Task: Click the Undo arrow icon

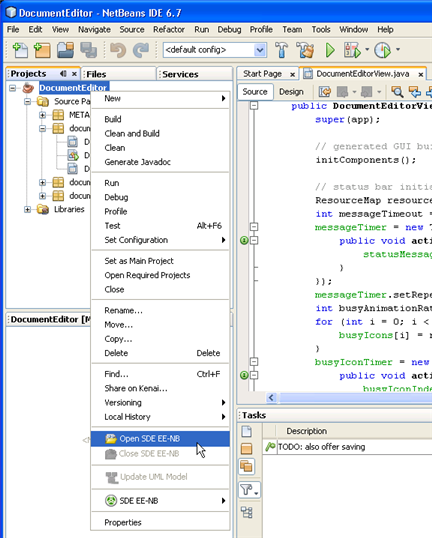Action: pos(118,50)
